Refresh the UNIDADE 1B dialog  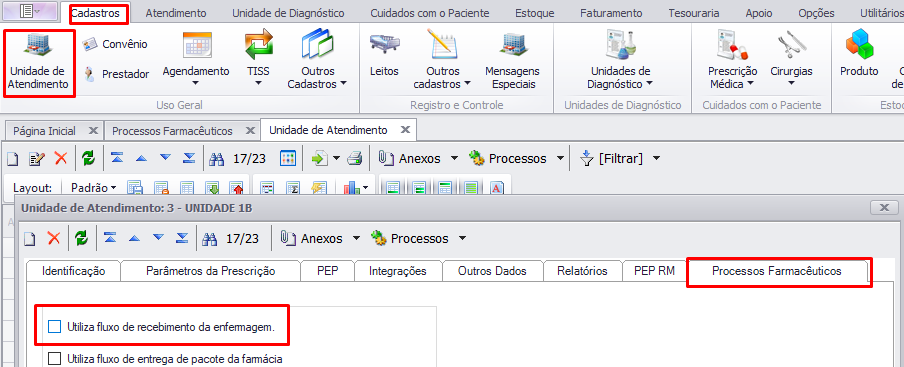81,239
